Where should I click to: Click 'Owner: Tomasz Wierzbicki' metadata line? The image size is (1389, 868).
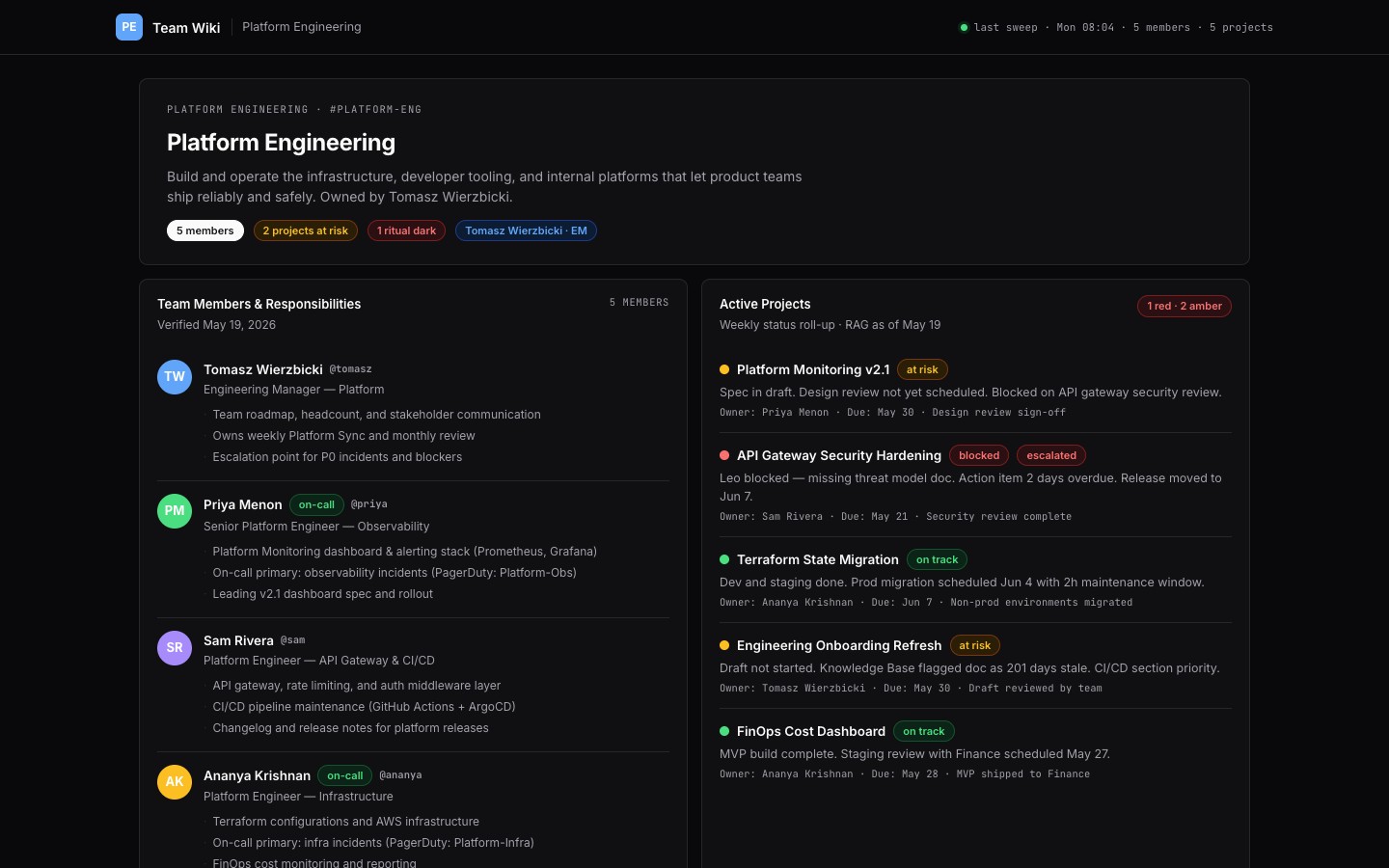(x=911, y=689)
